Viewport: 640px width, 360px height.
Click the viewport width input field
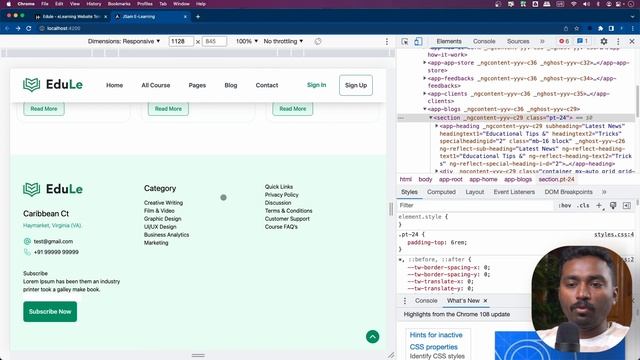[181, 41]
